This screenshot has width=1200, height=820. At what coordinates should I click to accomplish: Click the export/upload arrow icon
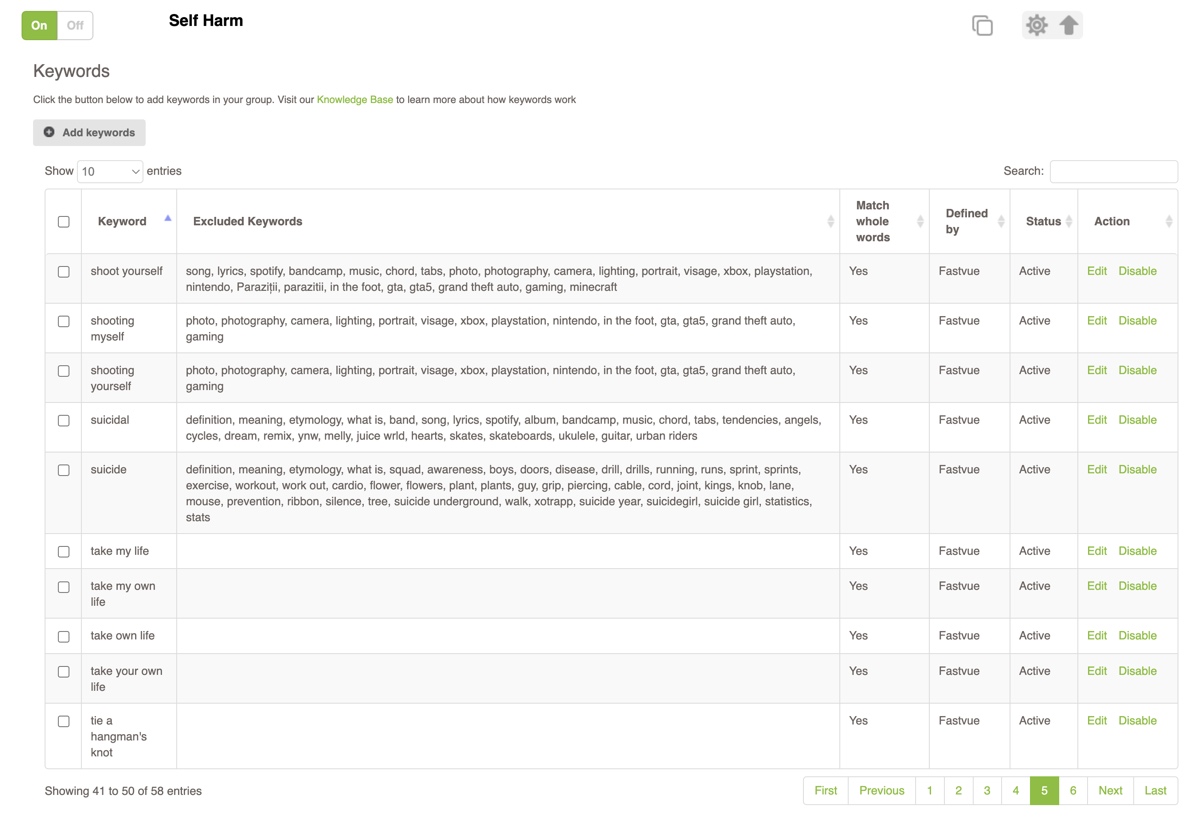tap(1069, 25)
